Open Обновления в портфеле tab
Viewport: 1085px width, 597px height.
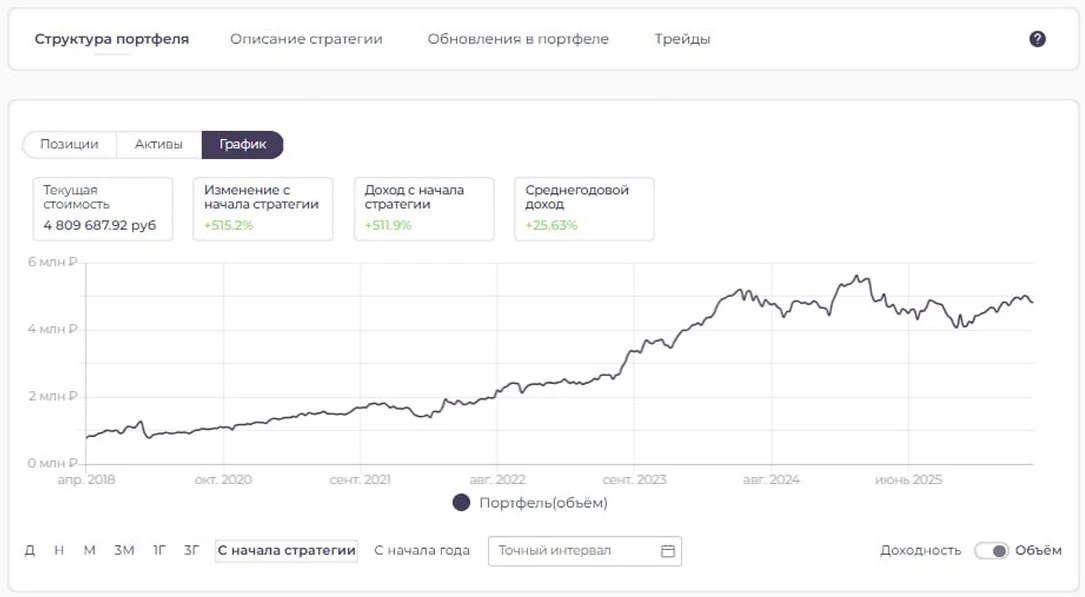518,39
